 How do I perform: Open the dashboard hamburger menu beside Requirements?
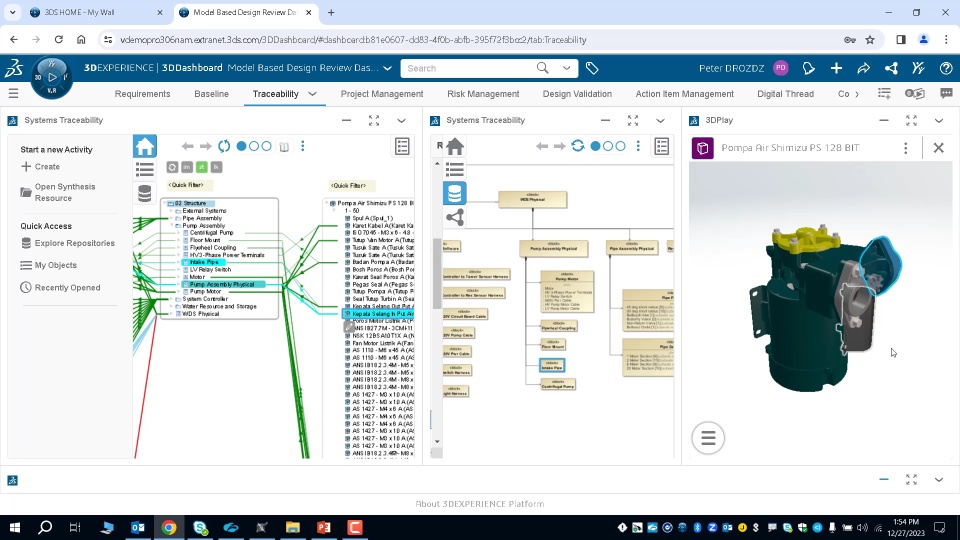13,94
